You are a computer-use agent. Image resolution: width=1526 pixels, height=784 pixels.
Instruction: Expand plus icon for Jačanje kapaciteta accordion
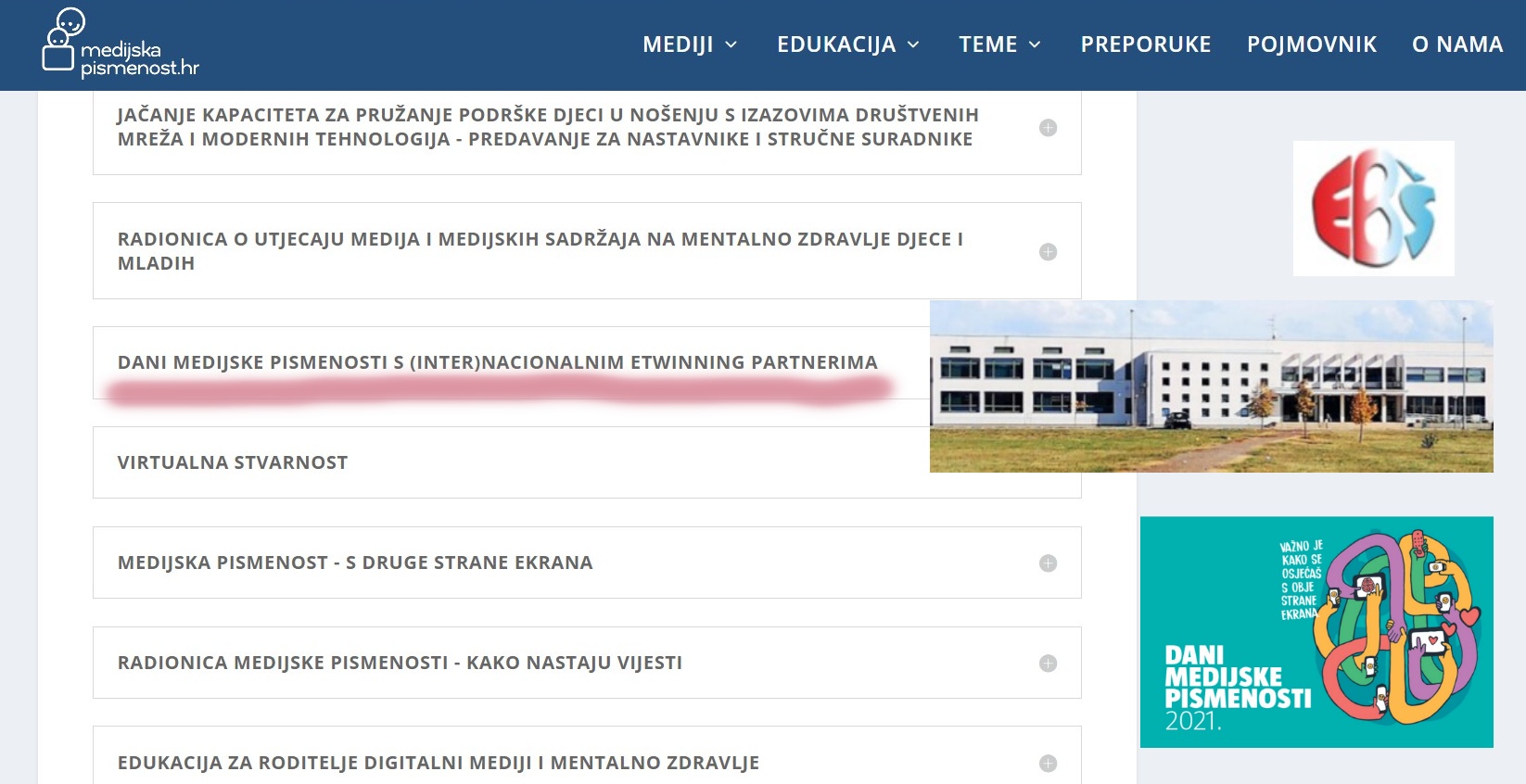coord(1048,128)
